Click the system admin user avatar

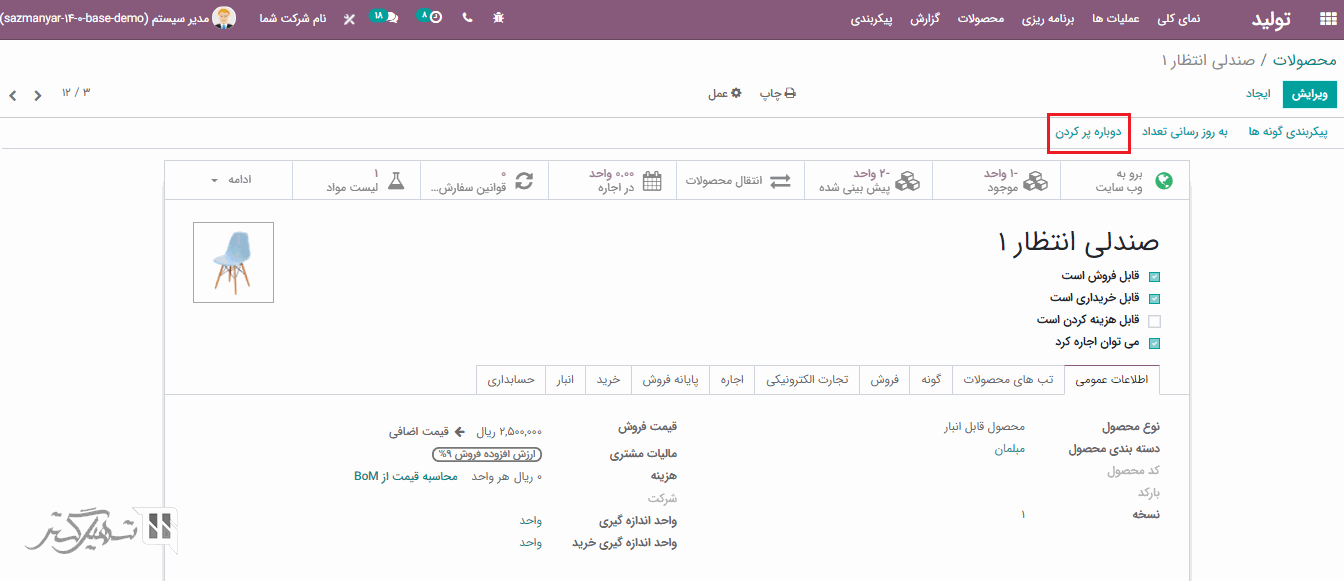point(225,18)
